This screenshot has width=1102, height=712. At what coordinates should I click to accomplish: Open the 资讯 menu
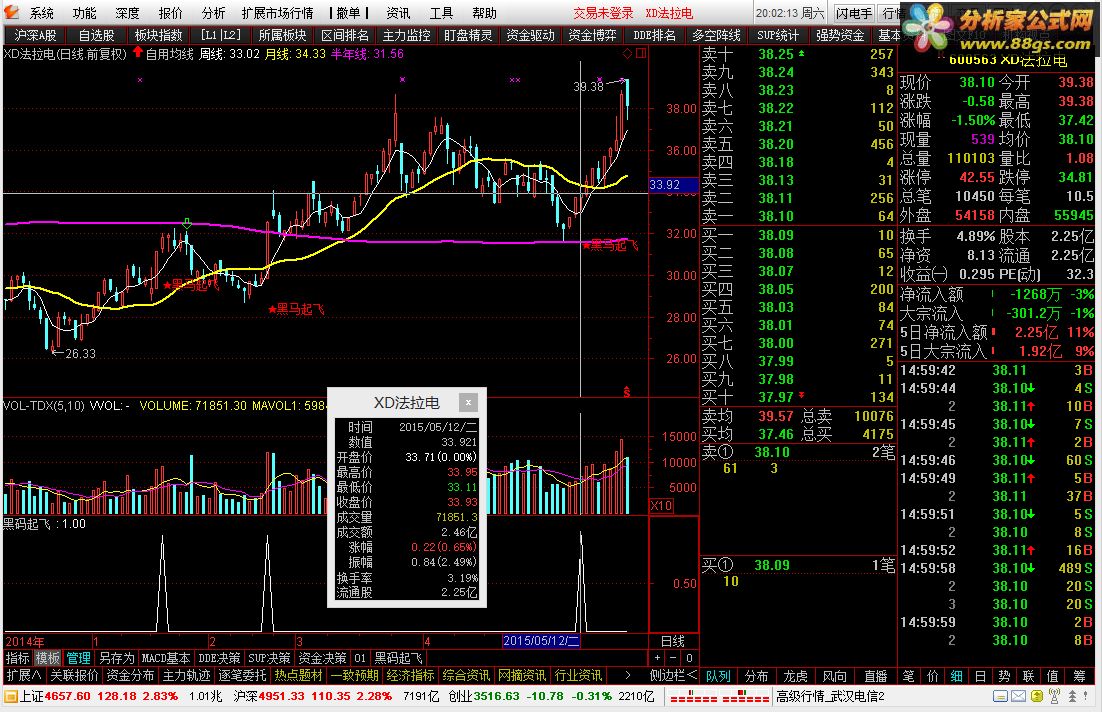[x=398, y=13]
